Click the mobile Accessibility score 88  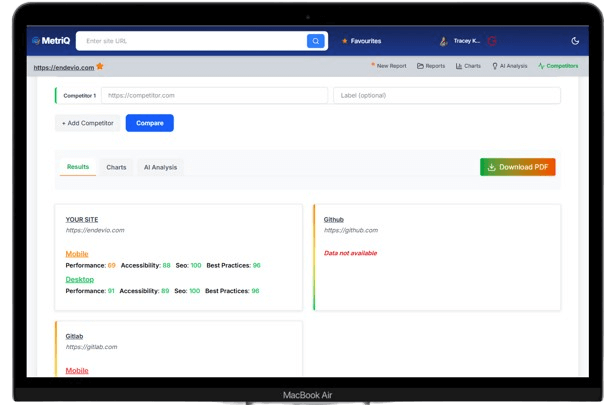[x=167, y=266]
